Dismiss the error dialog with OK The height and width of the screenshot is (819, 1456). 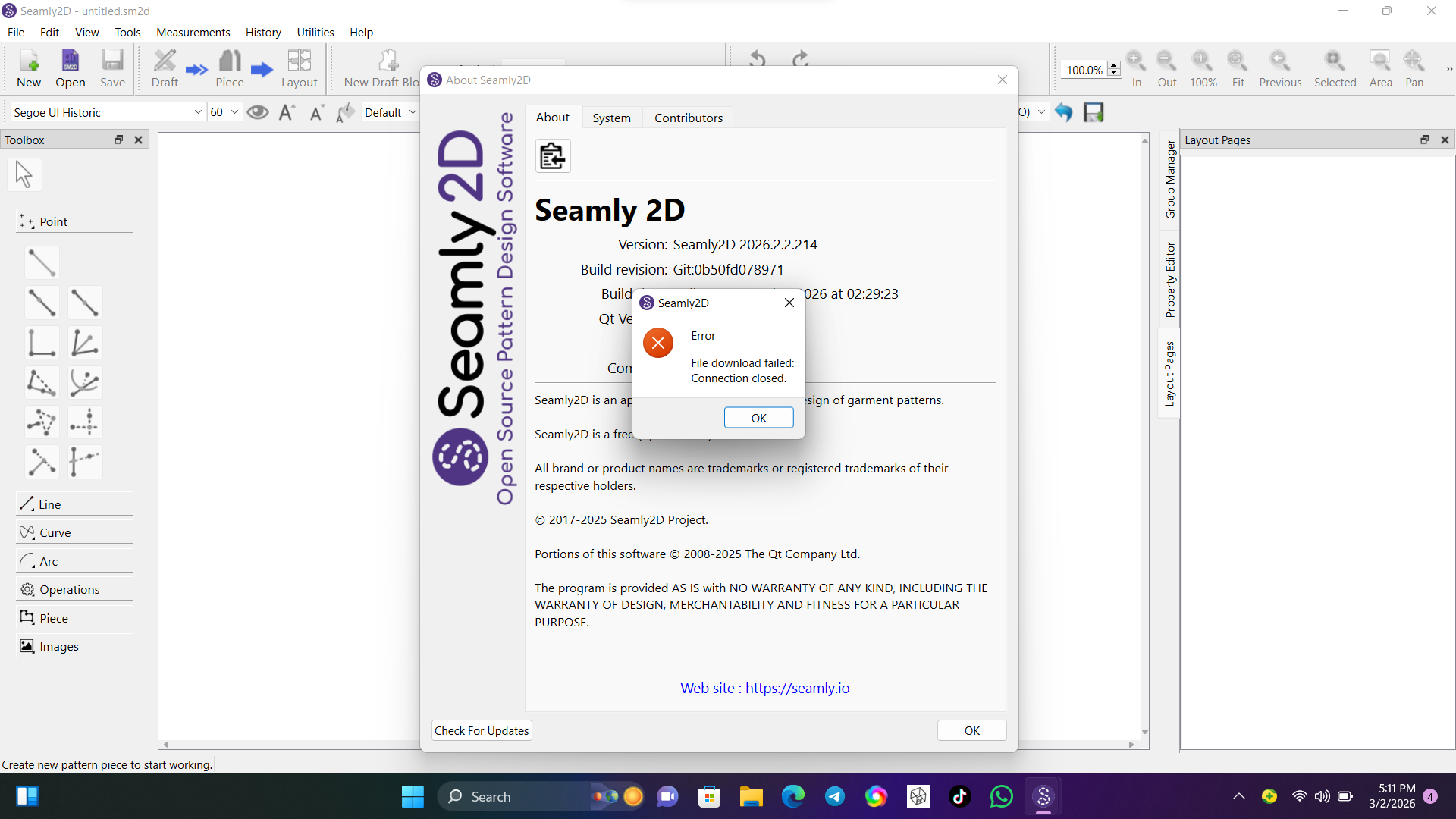758,418
